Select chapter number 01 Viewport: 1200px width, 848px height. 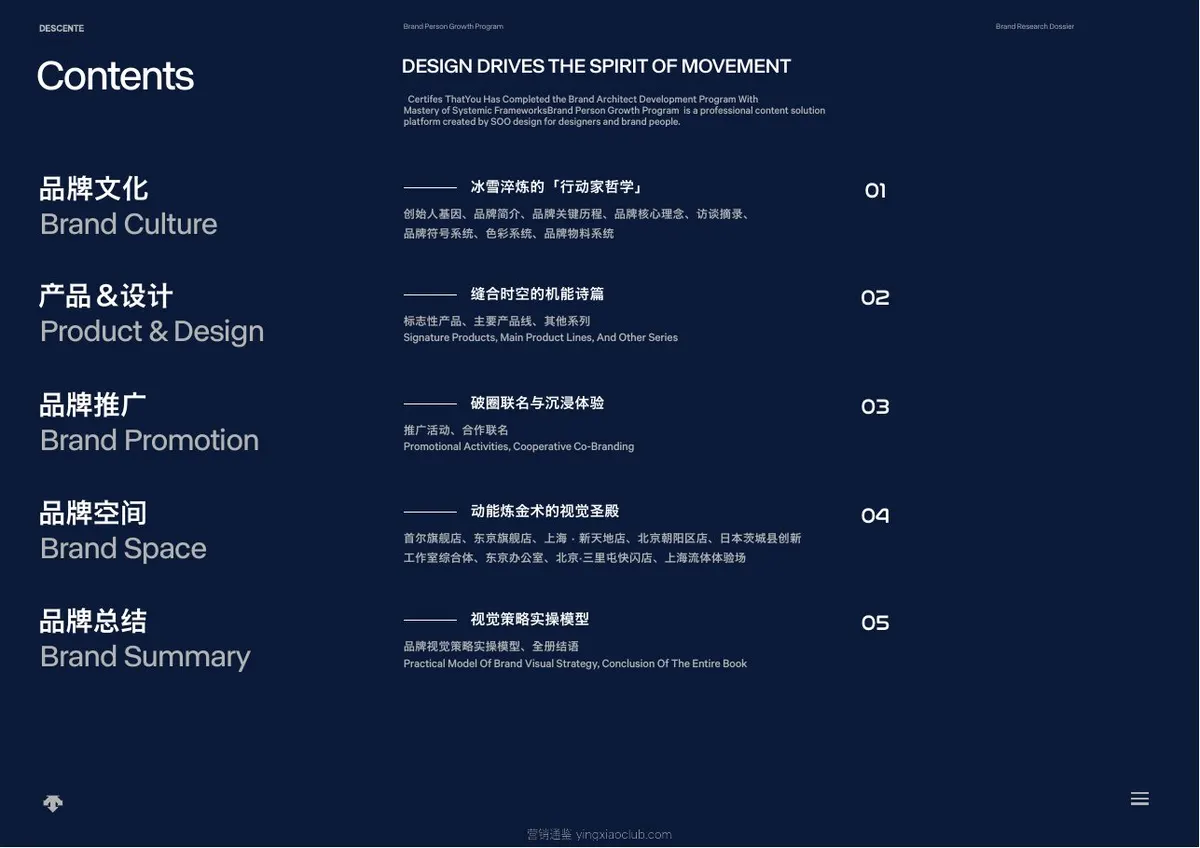(875, 190)
